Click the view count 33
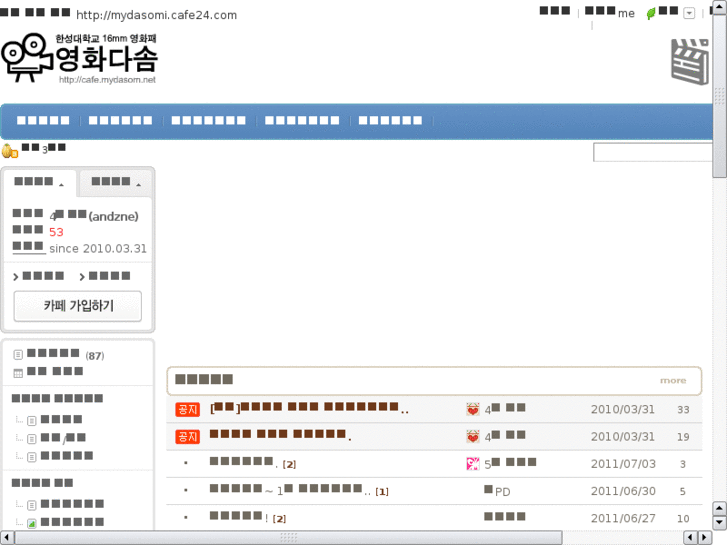This screenshot has width=727, height=545. tap(683, 410)
